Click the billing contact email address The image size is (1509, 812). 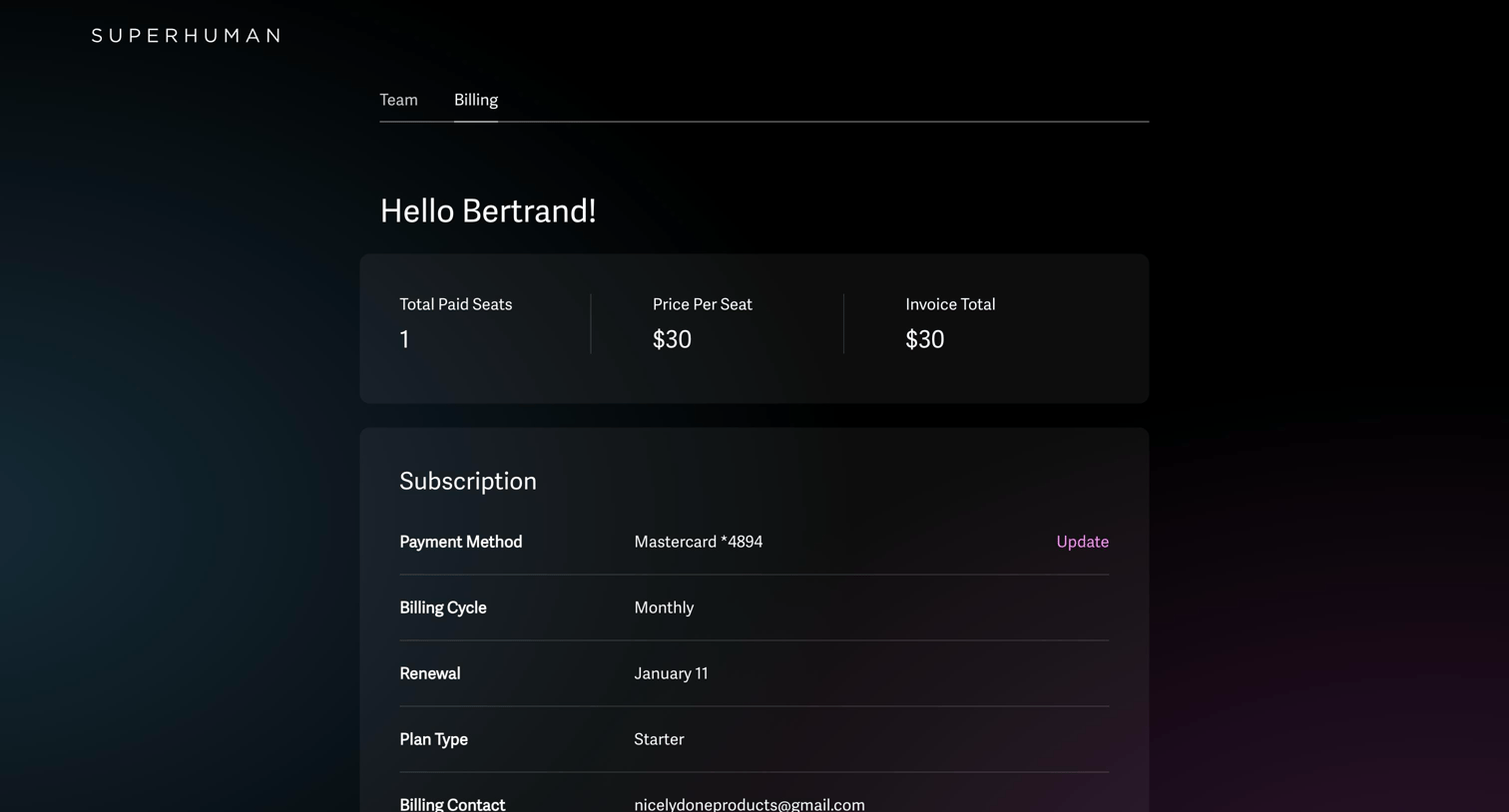pos(750,804)
